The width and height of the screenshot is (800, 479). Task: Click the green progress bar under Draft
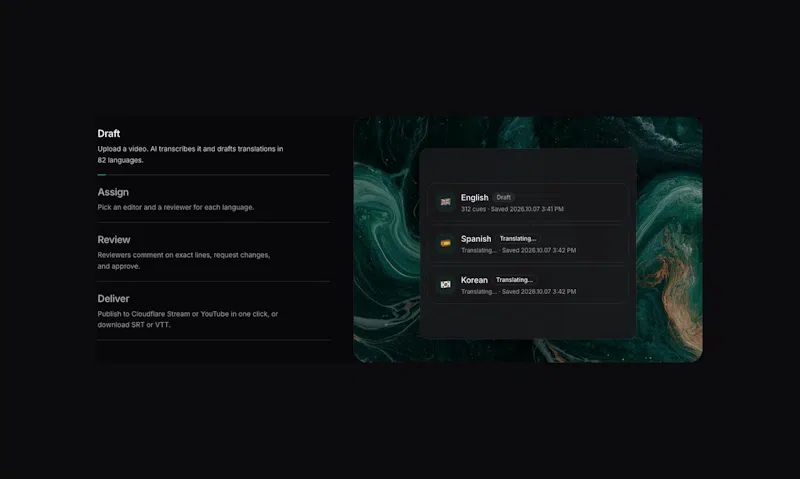(102, 175)
